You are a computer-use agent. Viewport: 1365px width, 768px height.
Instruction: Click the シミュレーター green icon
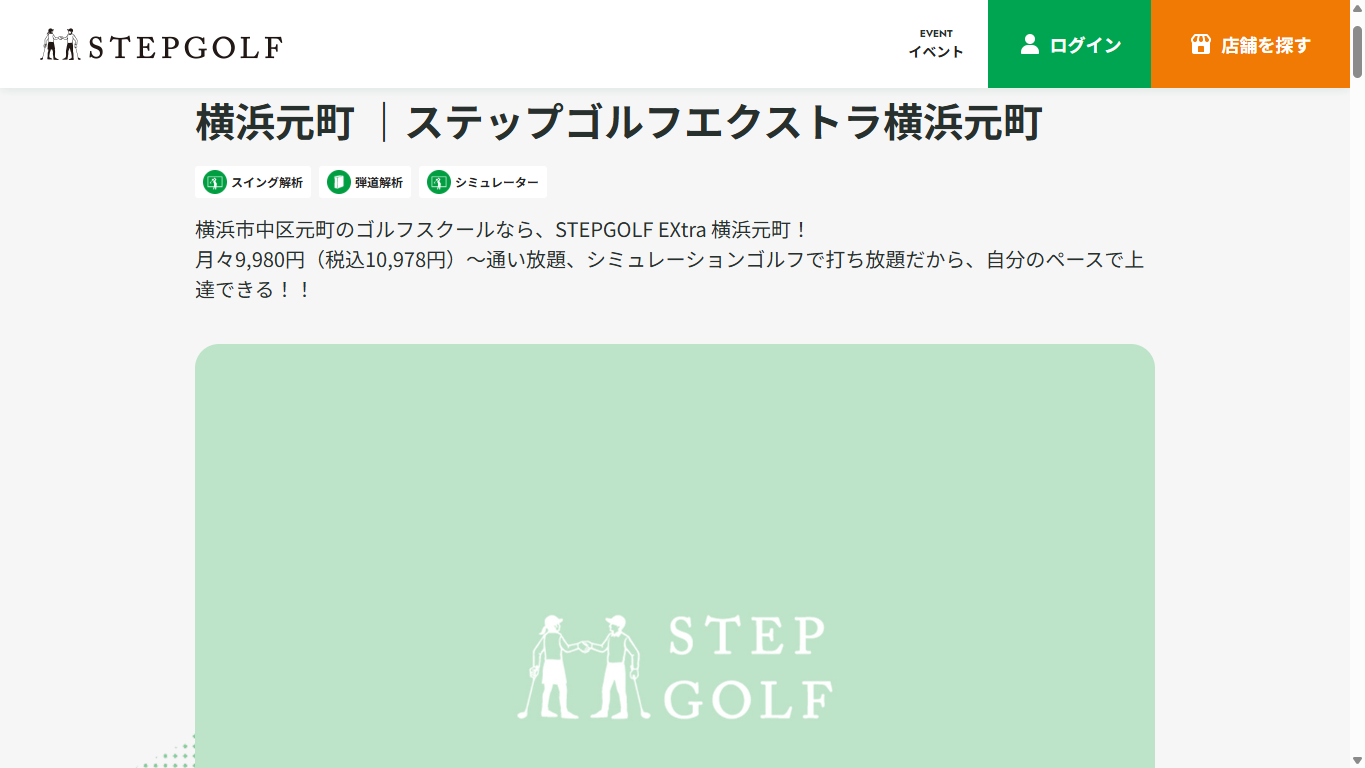(439, 182)
